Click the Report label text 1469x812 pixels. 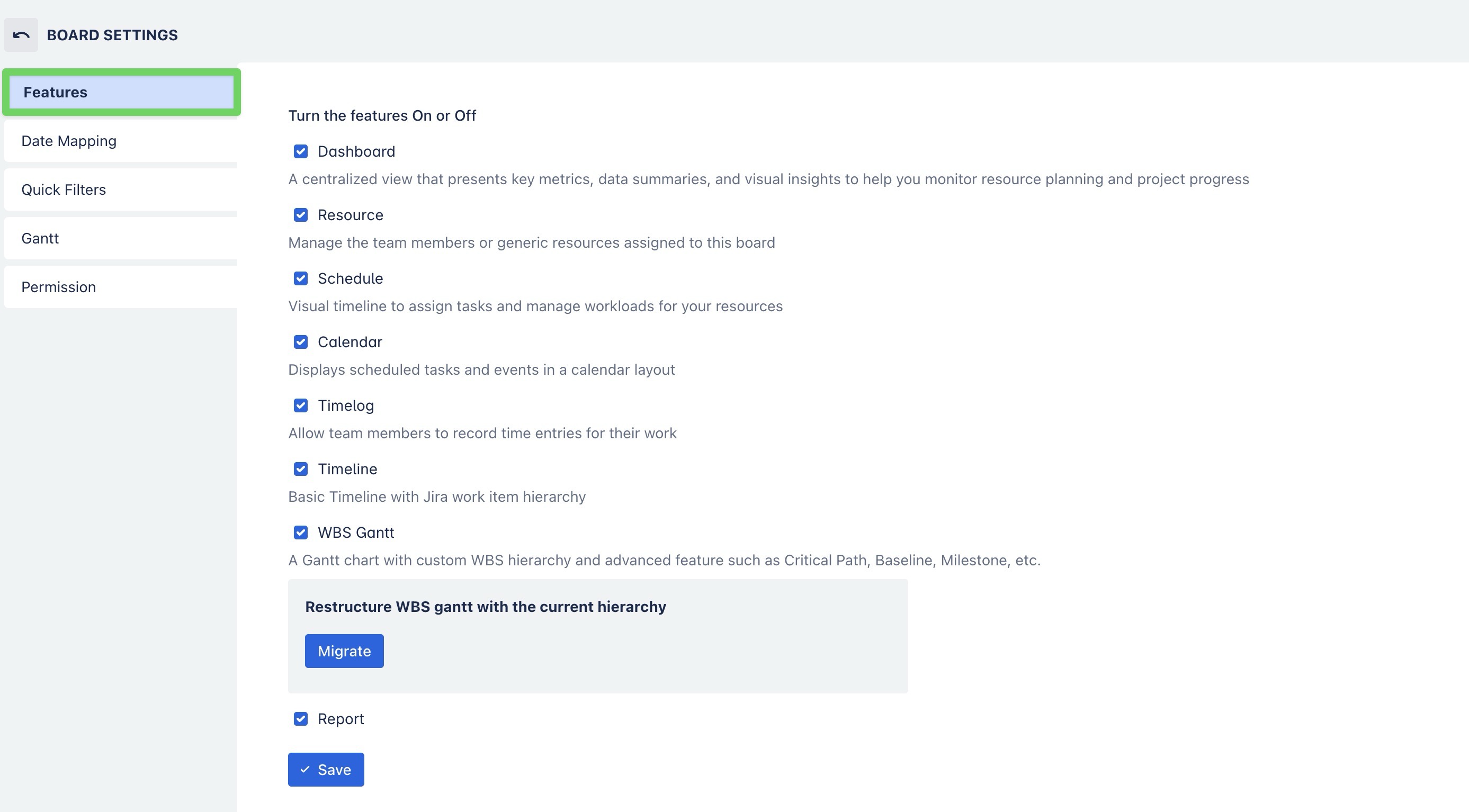pos(341,719)
